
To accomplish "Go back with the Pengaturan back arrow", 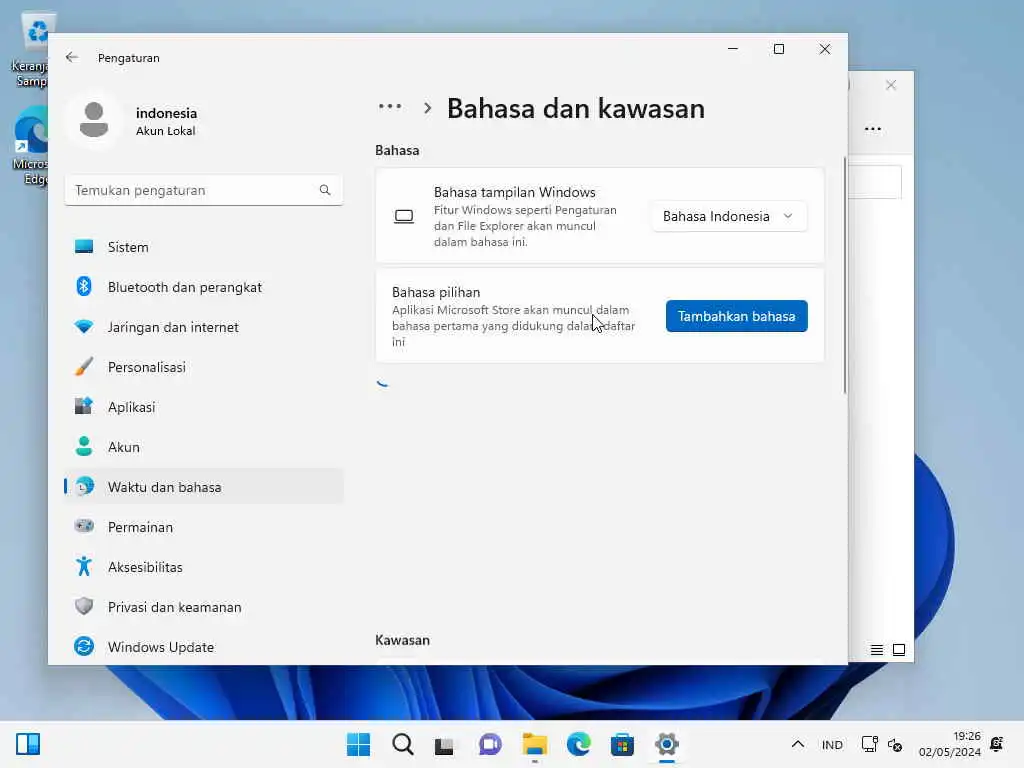I will pyautogui.click(x=72, y=57).
